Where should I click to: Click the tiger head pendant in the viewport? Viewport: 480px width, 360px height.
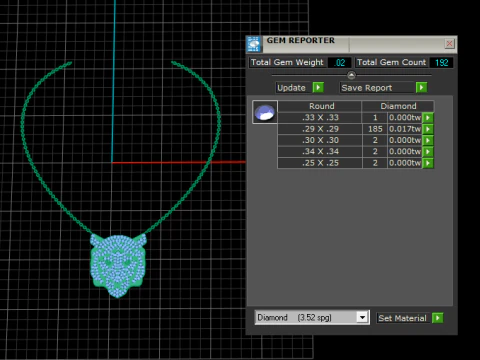[x=118, y=265]
